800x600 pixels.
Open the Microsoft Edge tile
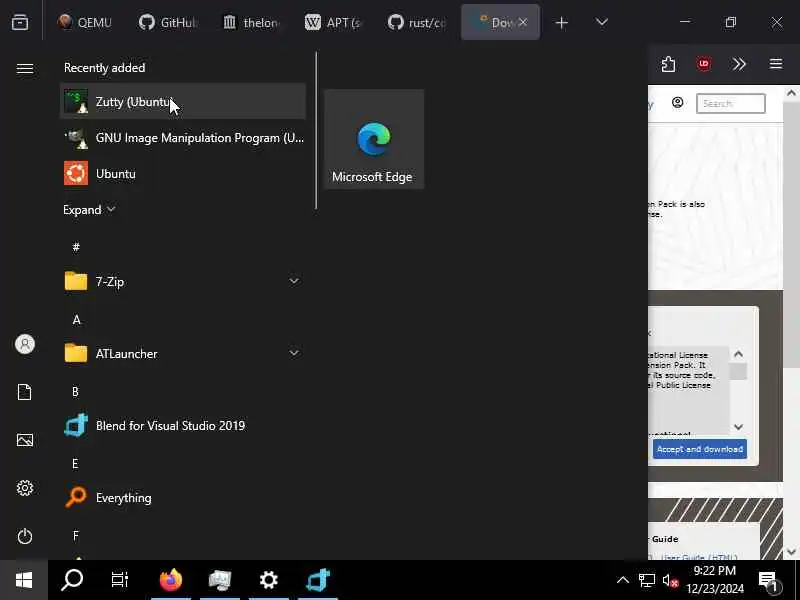[374, 139]
